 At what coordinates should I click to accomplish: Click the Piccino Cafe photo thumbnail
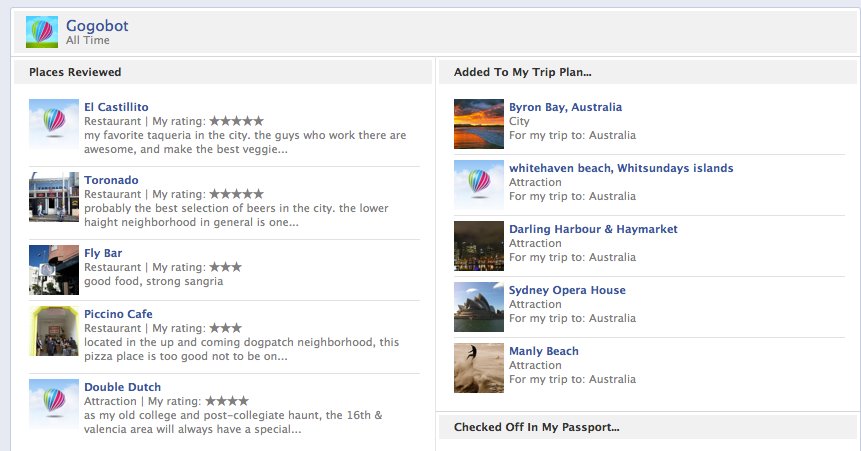(x=54, y=331)
